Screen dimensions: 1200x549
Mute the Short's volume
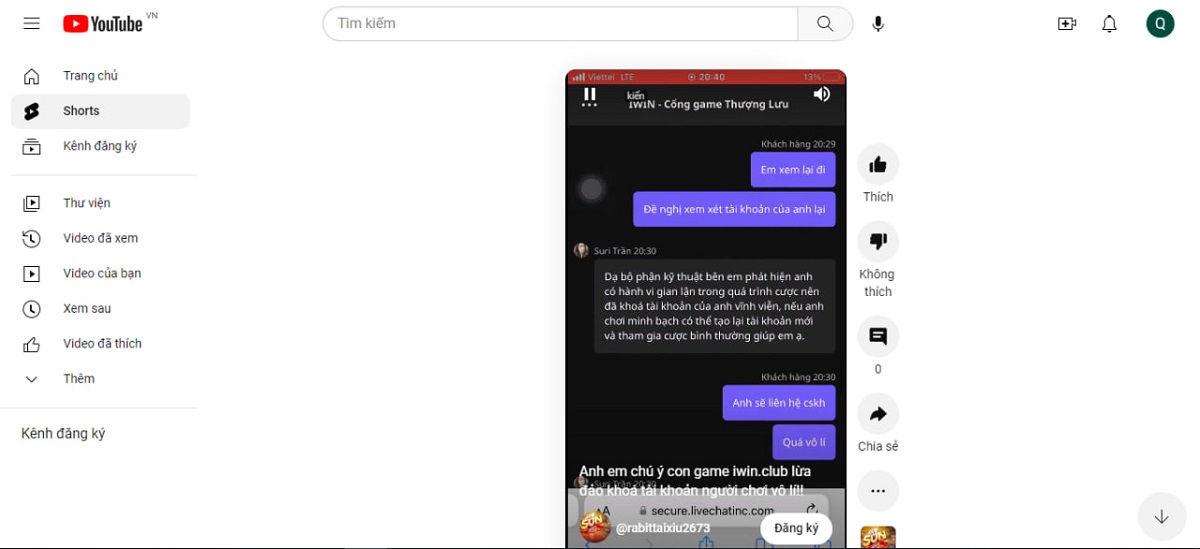821,94
